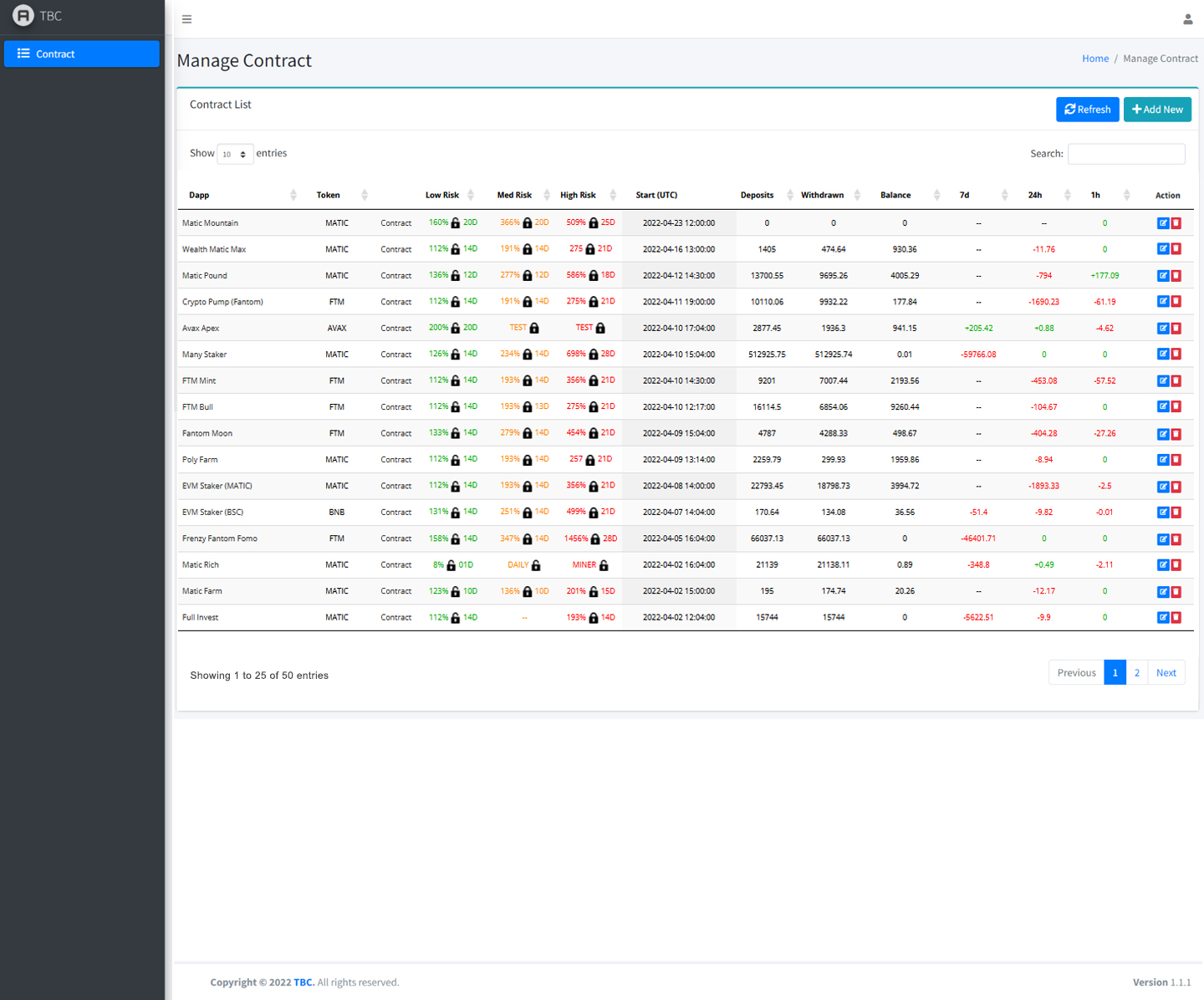Edit the Frenzy Fantom Fomo contract
Viewport: 1204px width, 1000px height.
tap(1162, 539)
